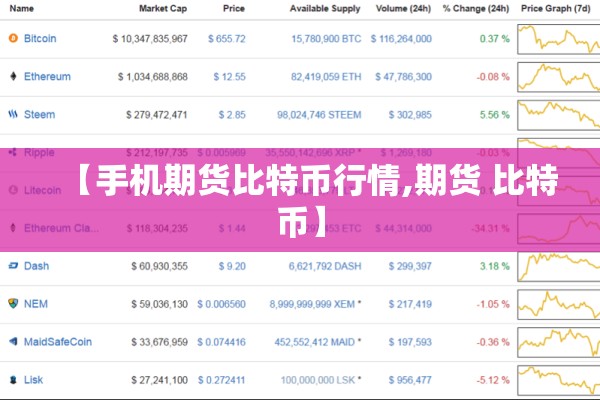The height and width of the screenshot is (400, 600).
Task: Click Steem price $ 2.85
Action: click(232, 114)
